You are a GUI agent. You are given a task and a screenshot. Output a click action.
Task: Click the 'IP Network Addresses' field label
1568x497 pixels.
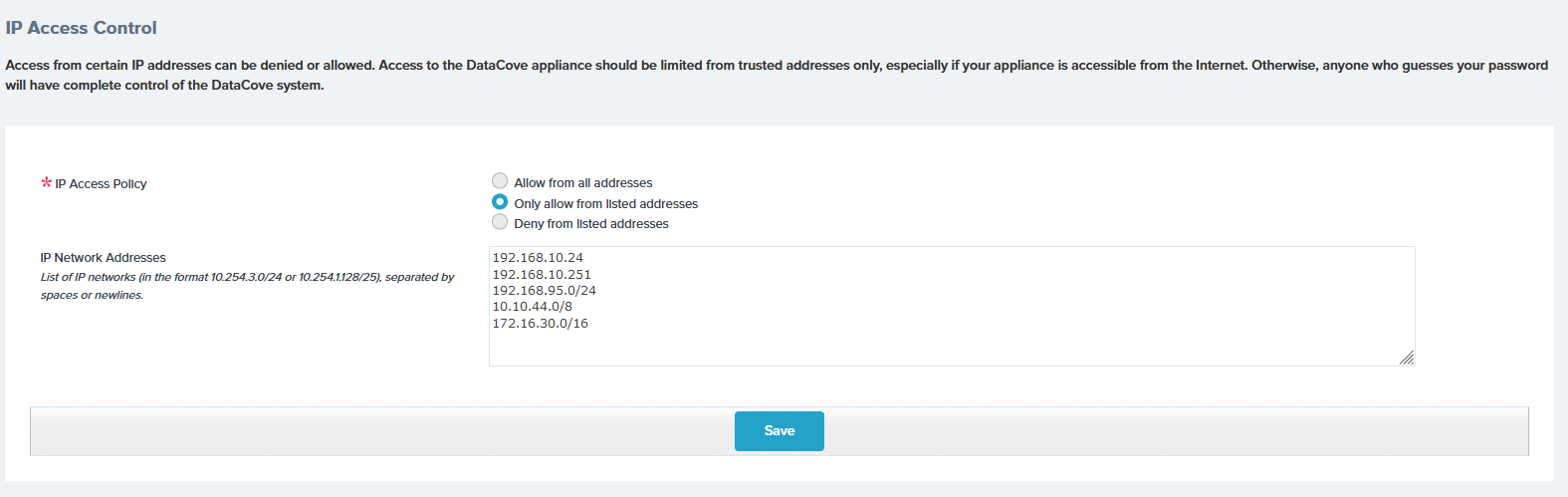pyautogui.click(x=104, y=258)
